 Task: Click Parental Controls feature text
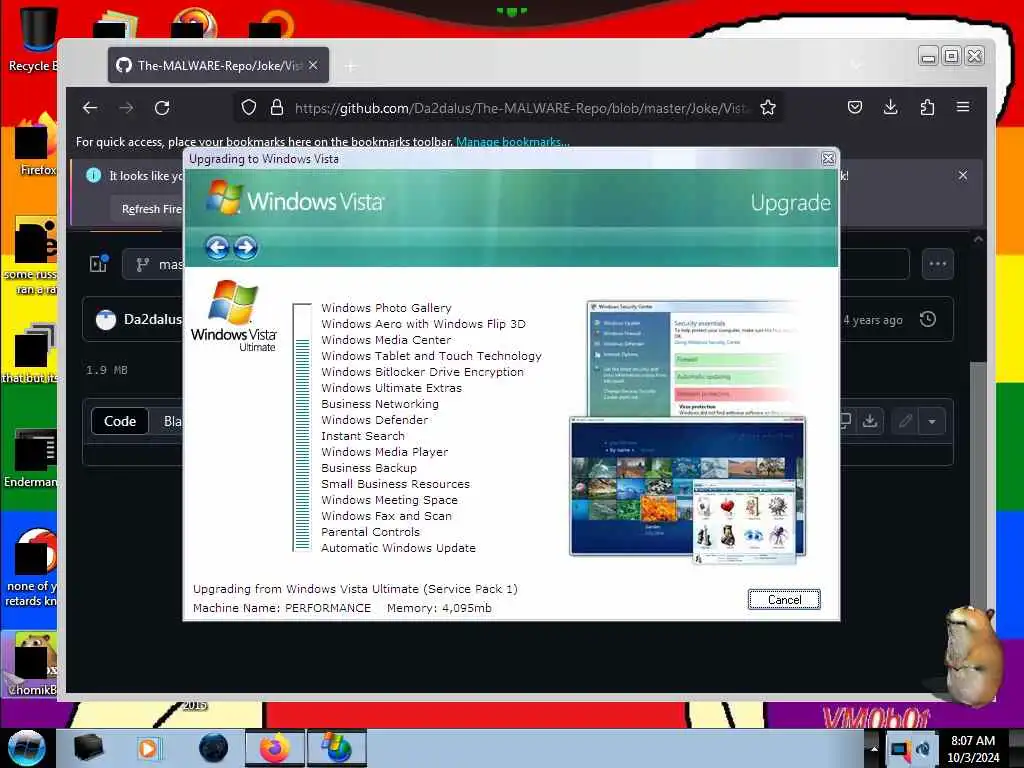[x=370, y=532]
